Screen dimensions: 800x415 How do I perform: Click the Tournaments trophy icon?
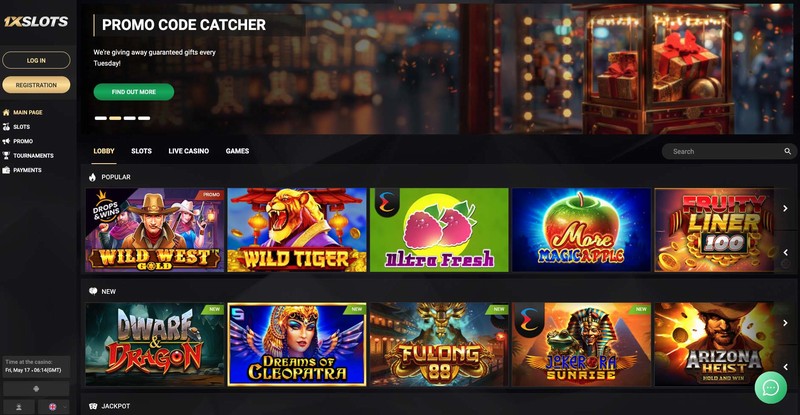pyautogui.click(x=6, y=156)
